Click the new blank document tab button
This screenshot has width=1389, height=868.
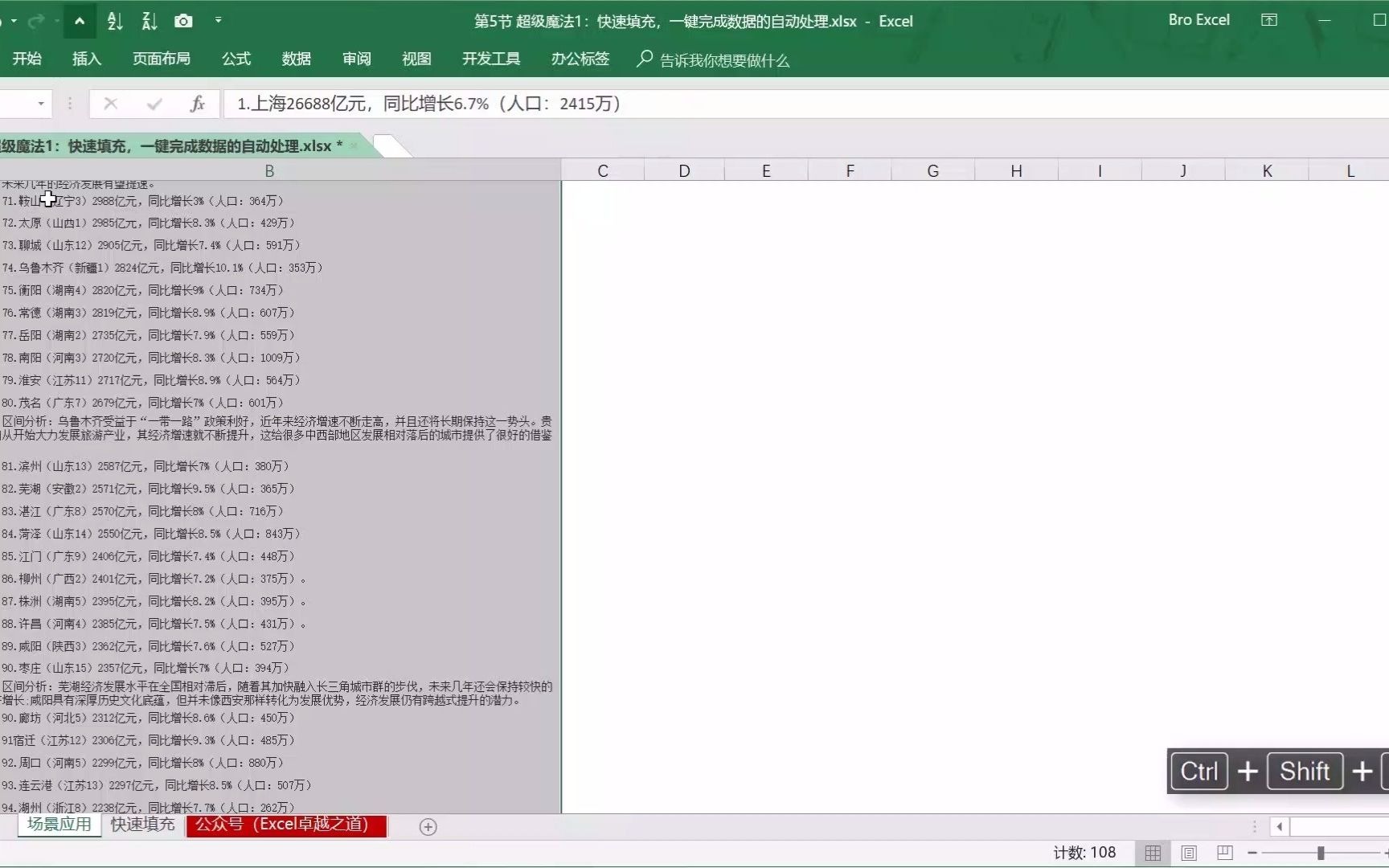pyautogui.click(x=392, y=145)
